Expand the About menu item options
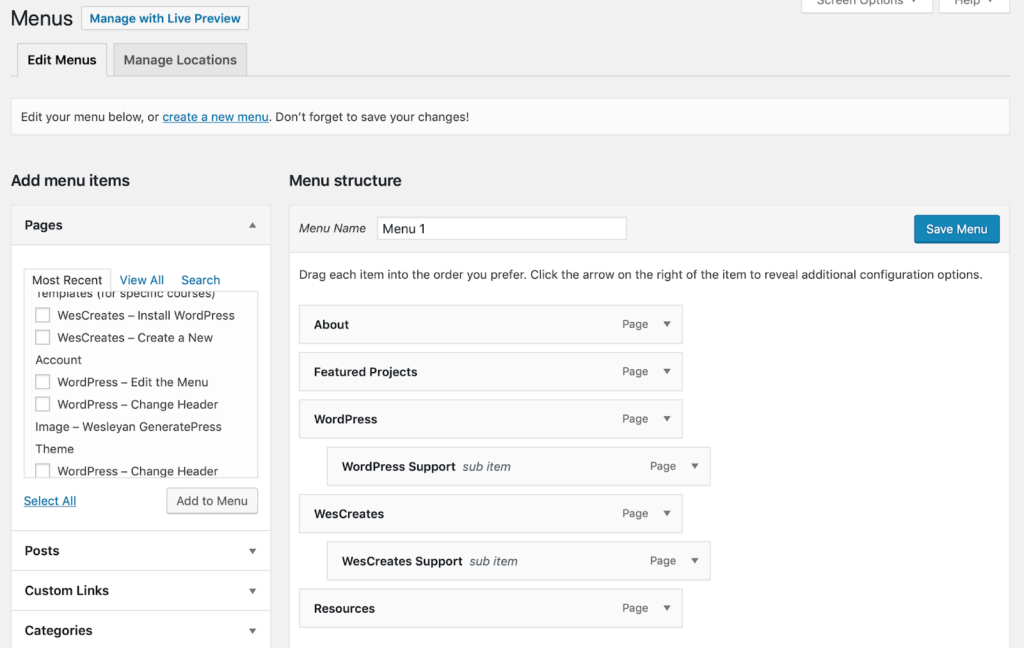 pos(667,324)
